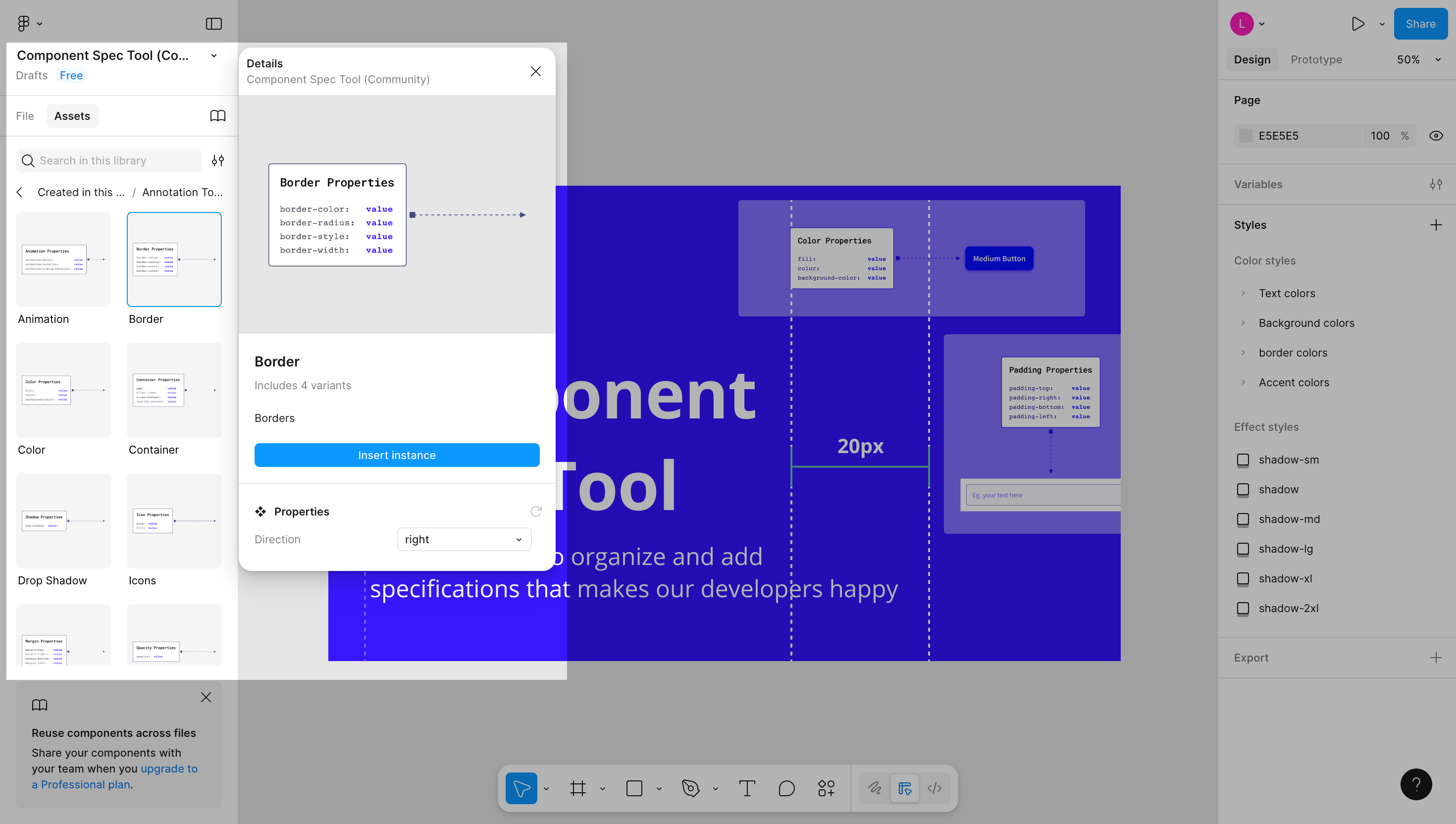Open the filter icon next to library search
Viewport: 1456px width, 824px height.
point(218,161)
